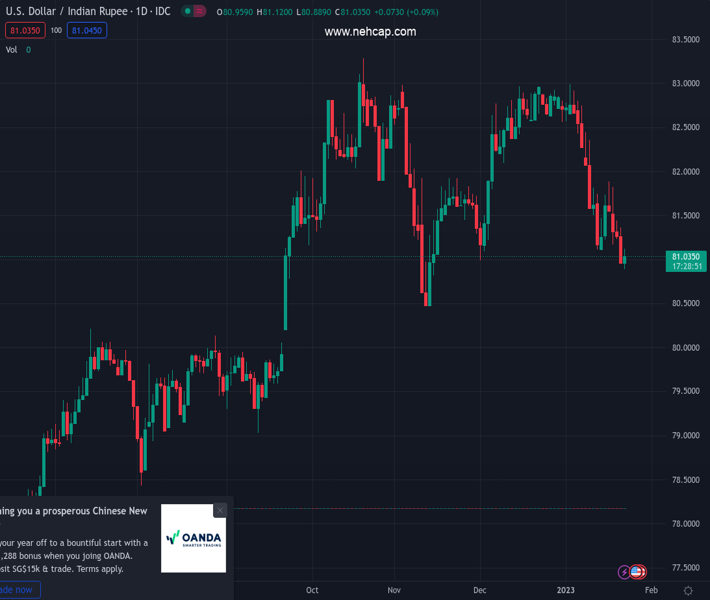Screen dimensions: 710x600
Task: Click the Nov label on the time axis
Action: click(394, 590)
